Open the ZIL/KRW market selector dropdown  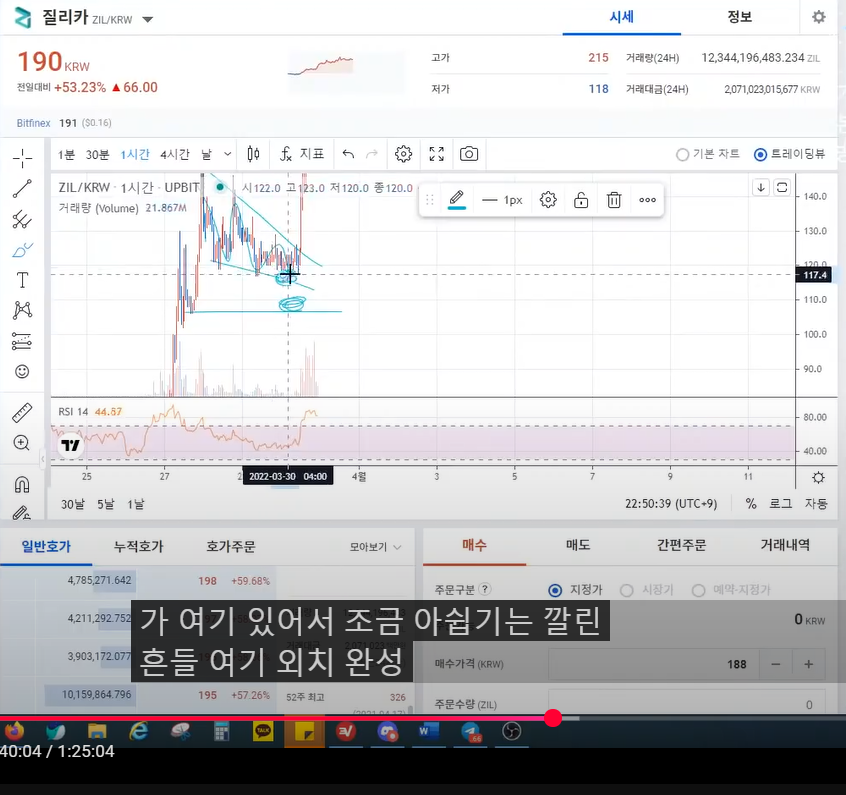[x=147, y=19]
